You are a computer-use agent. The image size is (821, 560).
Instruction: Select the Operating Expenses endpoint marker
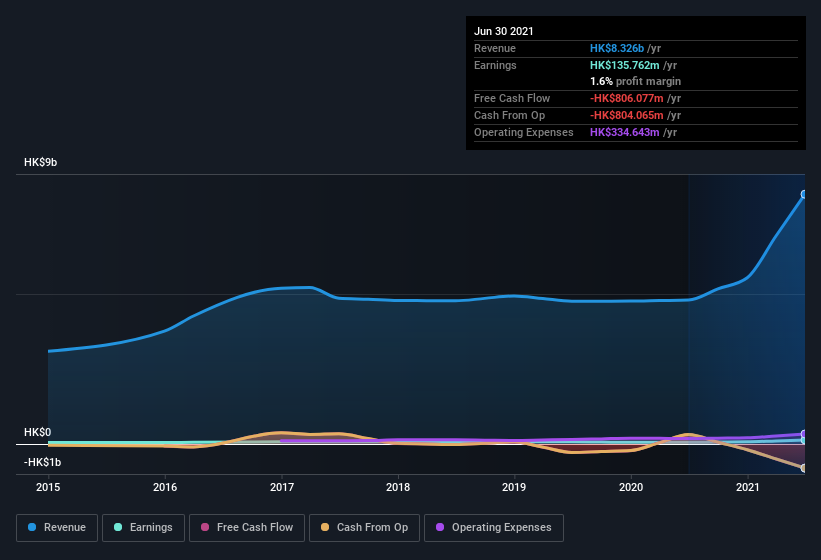(804, 434)
